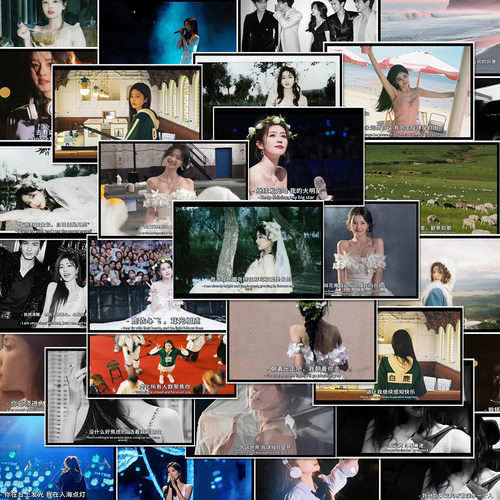Select the red carpet peace-sign photo
The height and width of the screenshot is (500, 500).
coord(161,365)
